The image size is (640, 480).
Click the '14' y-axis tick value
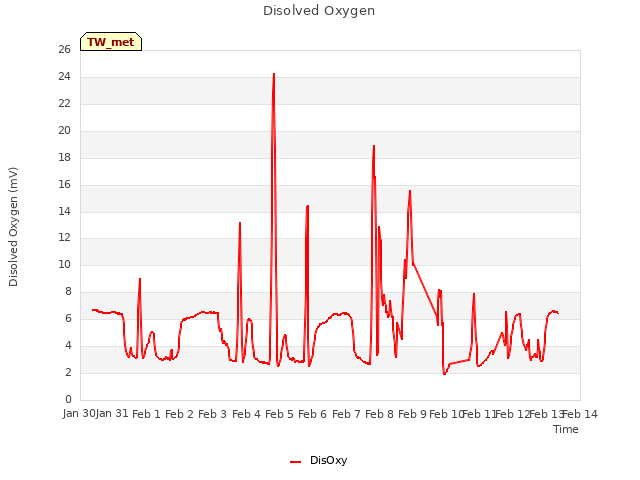64,211
